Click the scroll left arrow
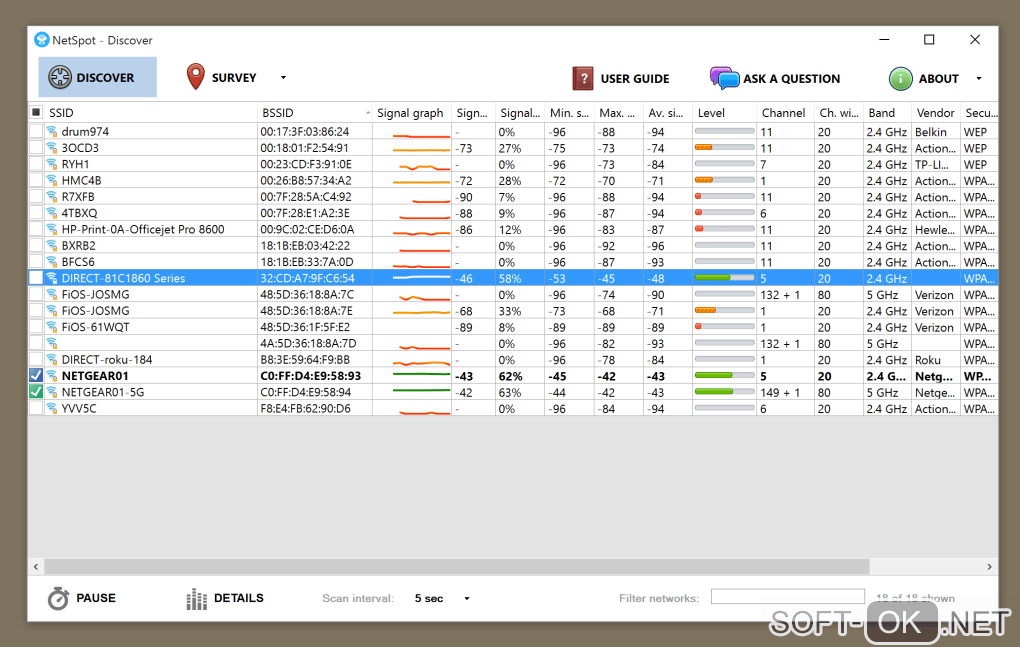 [36, 566]
